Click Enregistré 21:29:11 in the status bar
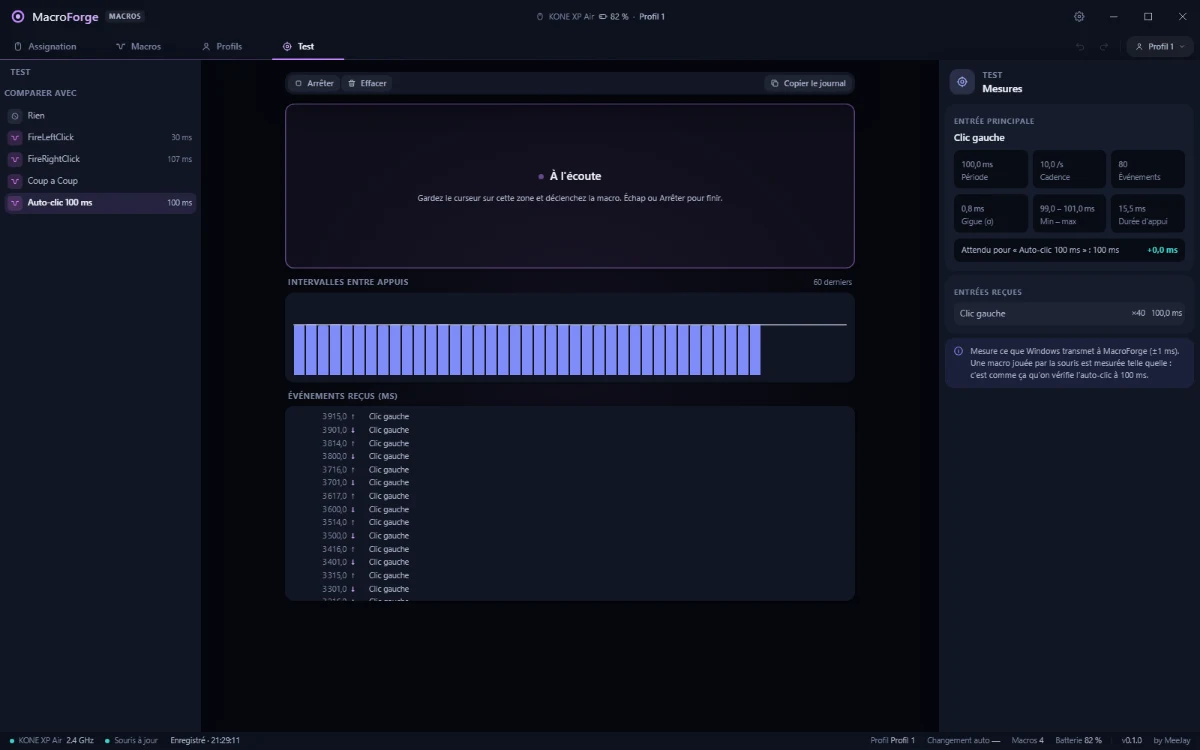This screenshot has height=750, width=1200. [205, 740]
